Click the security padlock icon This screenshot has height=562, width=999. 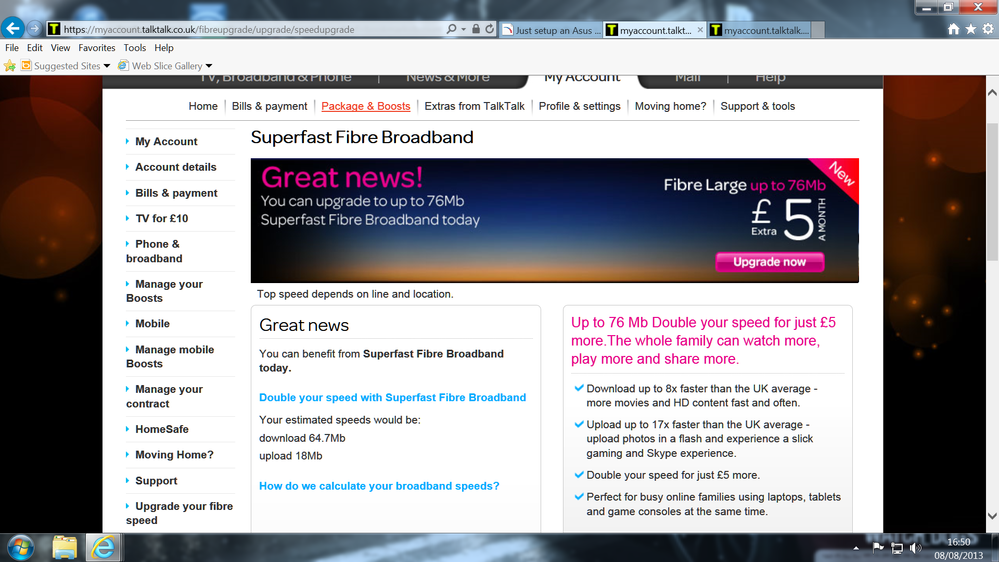(475, 29)
